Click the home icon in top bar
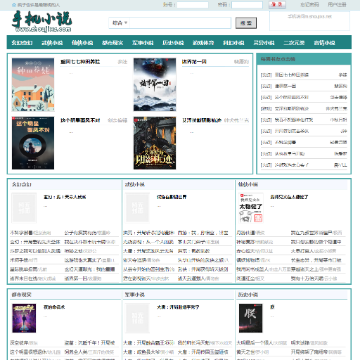Image resolution: width=360 pixels, height=360 pixels. click(14, 5)
